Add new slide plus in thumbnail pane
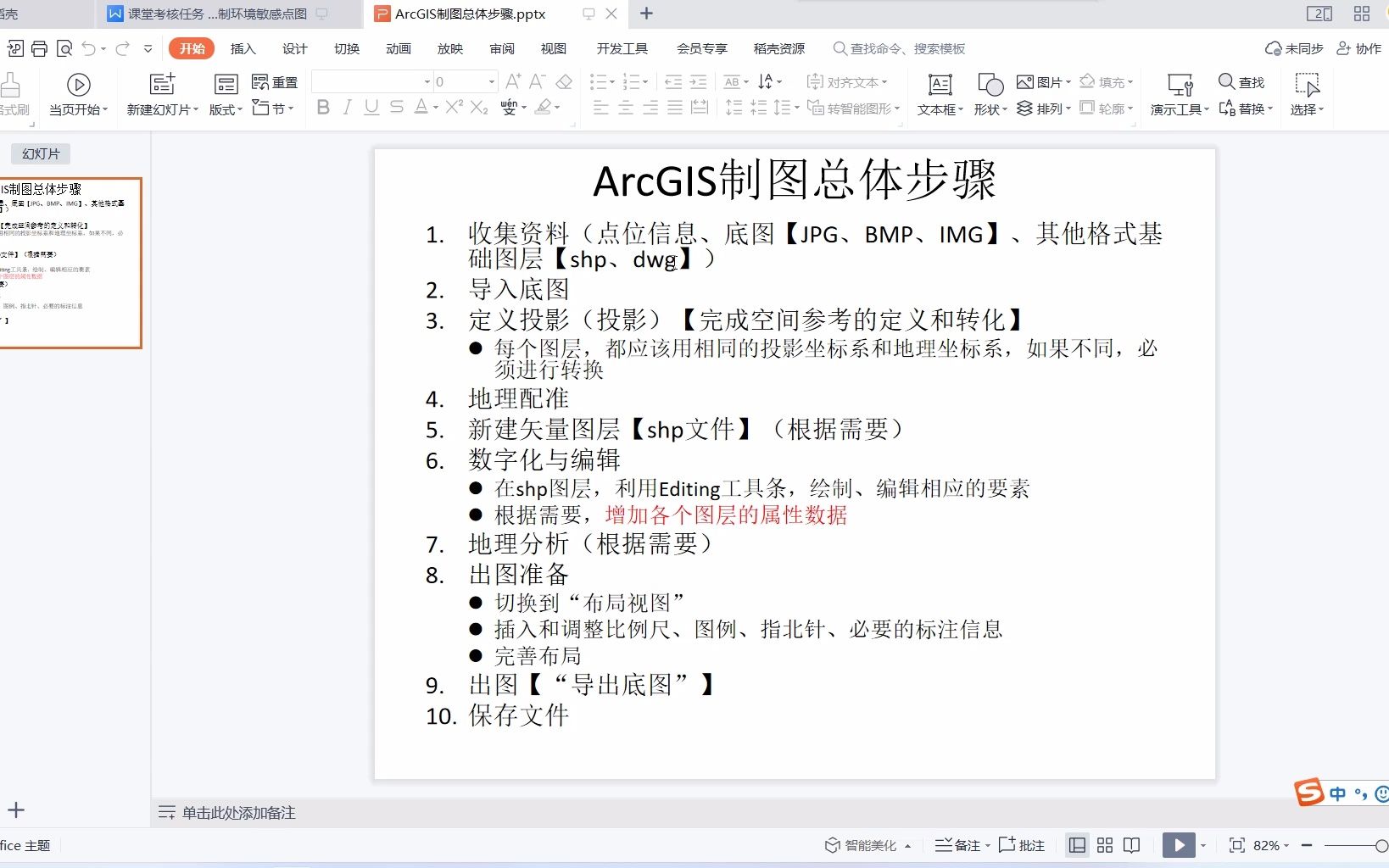The image size is (1389, 868). 16,810
